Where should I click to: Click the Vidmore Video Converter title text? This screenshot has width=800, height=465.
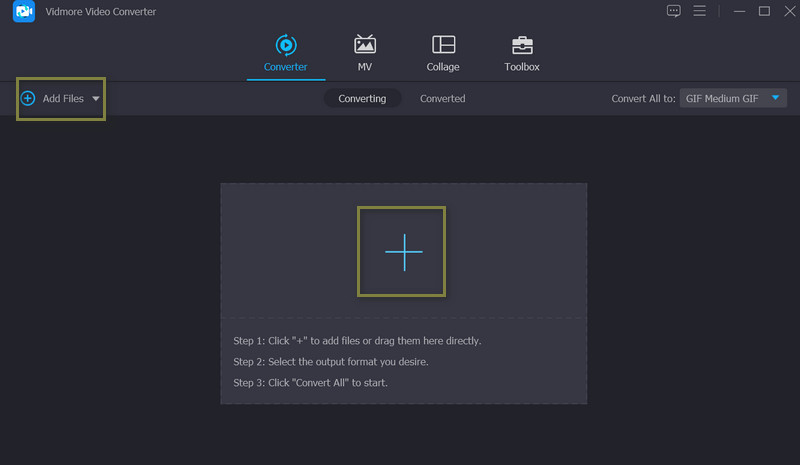100,12
